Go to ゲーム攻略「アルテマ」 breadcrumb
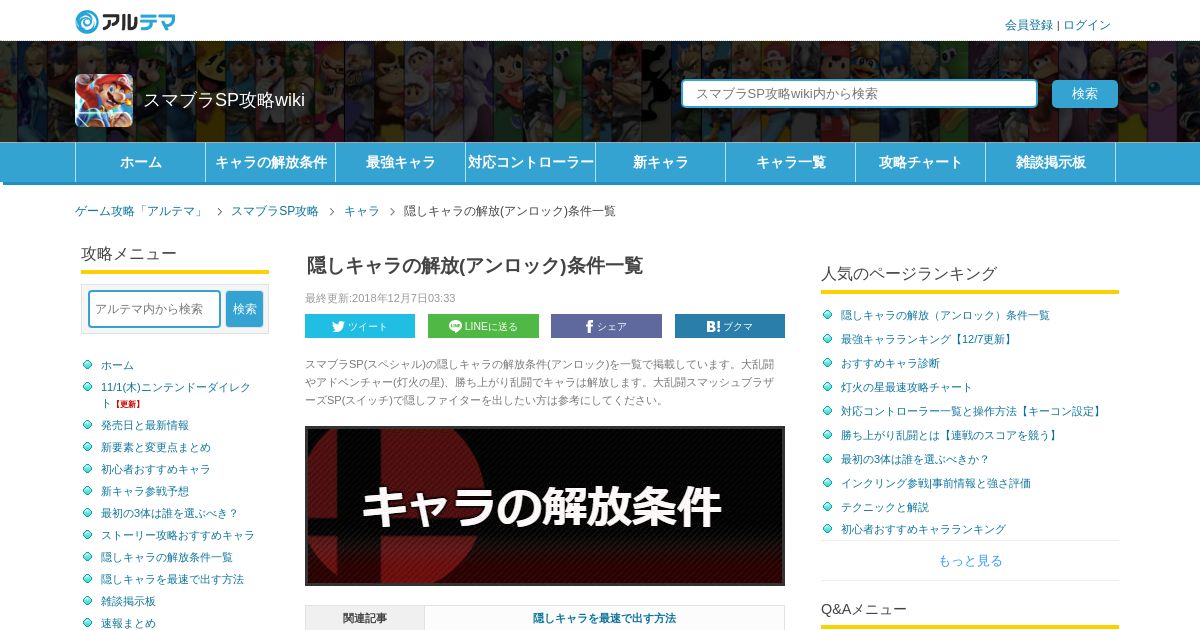 tap(140, 211)
